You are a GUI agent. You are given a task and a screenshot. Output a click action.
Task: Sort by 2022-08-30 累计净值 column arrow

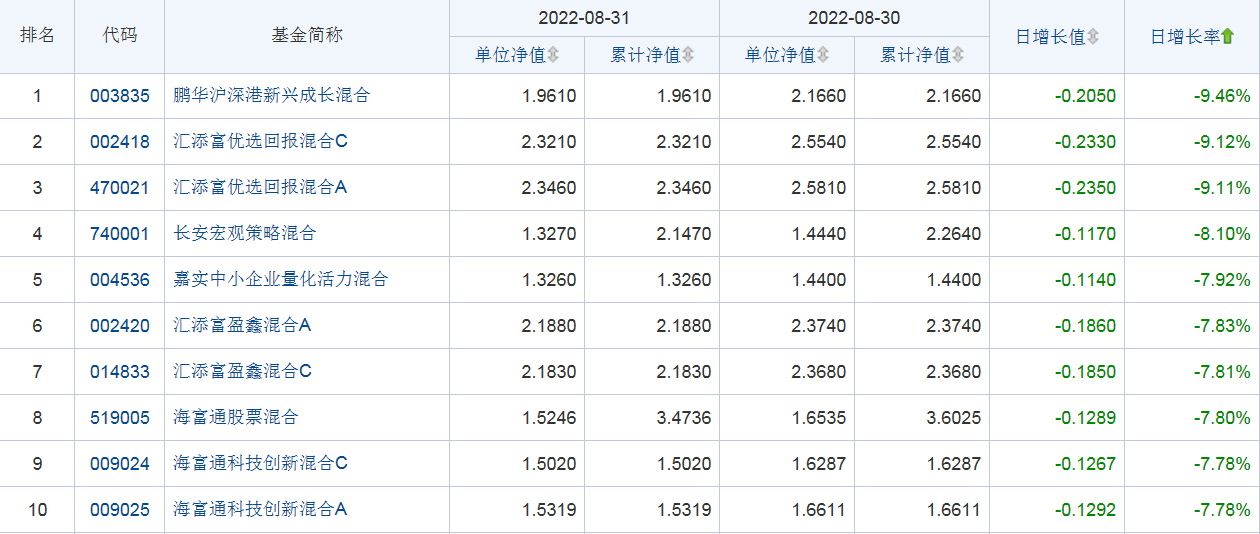point(958,55)
